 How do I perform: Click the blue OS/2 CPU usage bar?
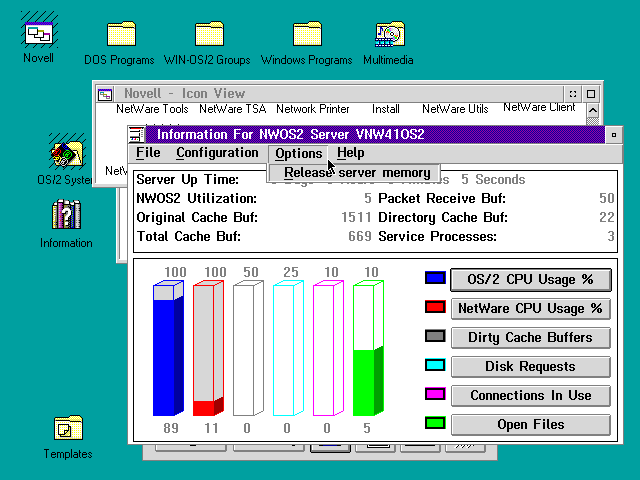(x=168, y=348)
